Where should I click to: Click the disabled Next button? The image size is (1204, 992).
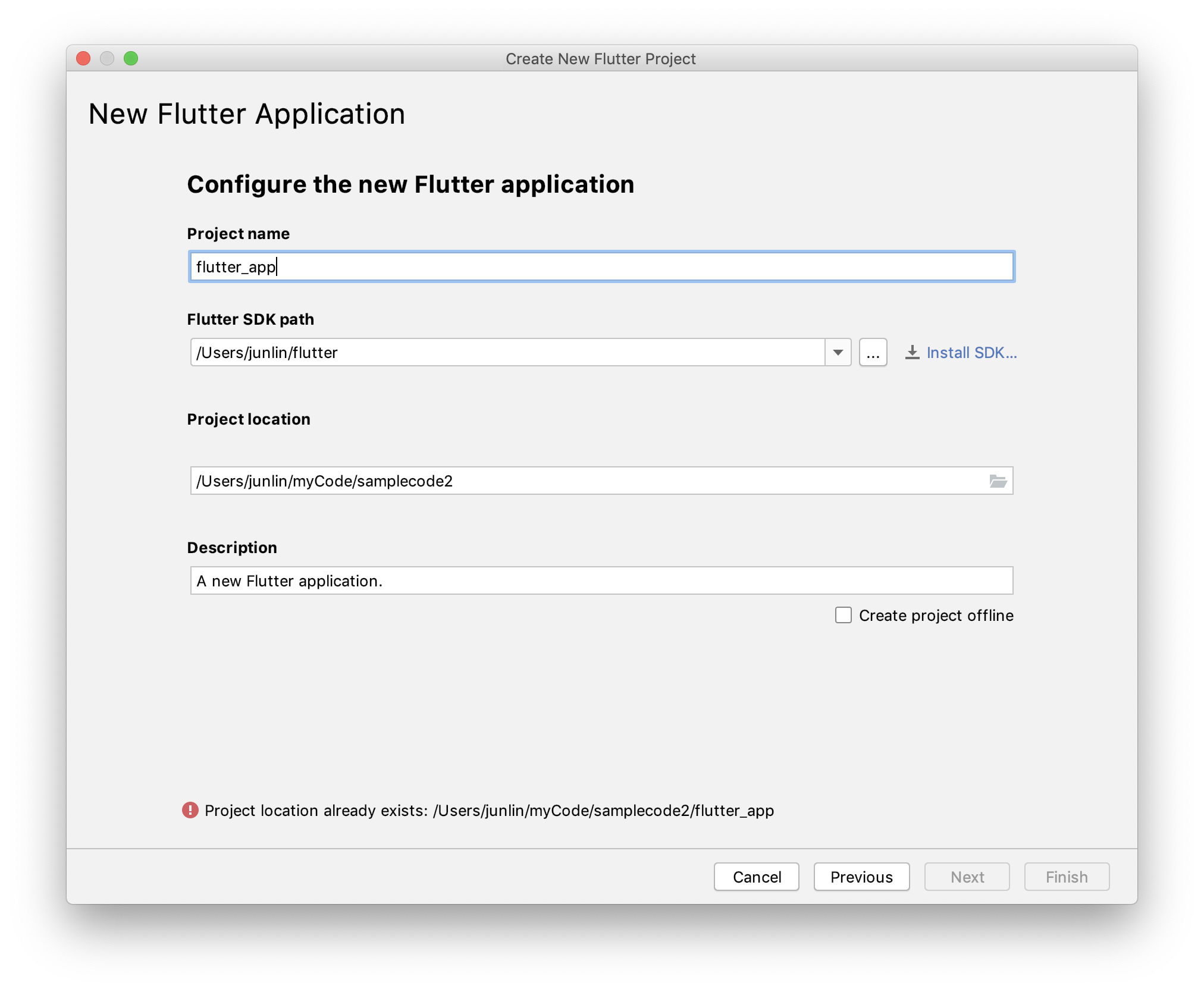(x=967, y=877)
